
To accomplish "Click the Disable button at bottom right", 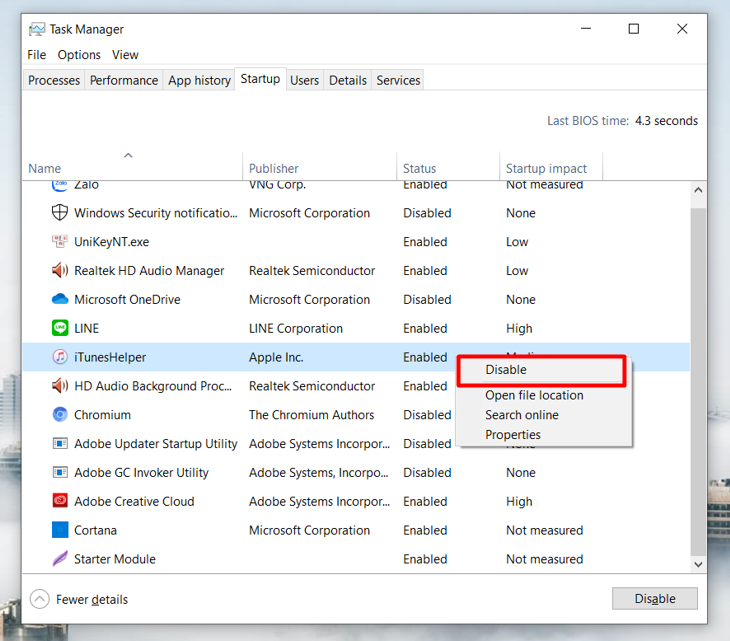I will (655, 599).
